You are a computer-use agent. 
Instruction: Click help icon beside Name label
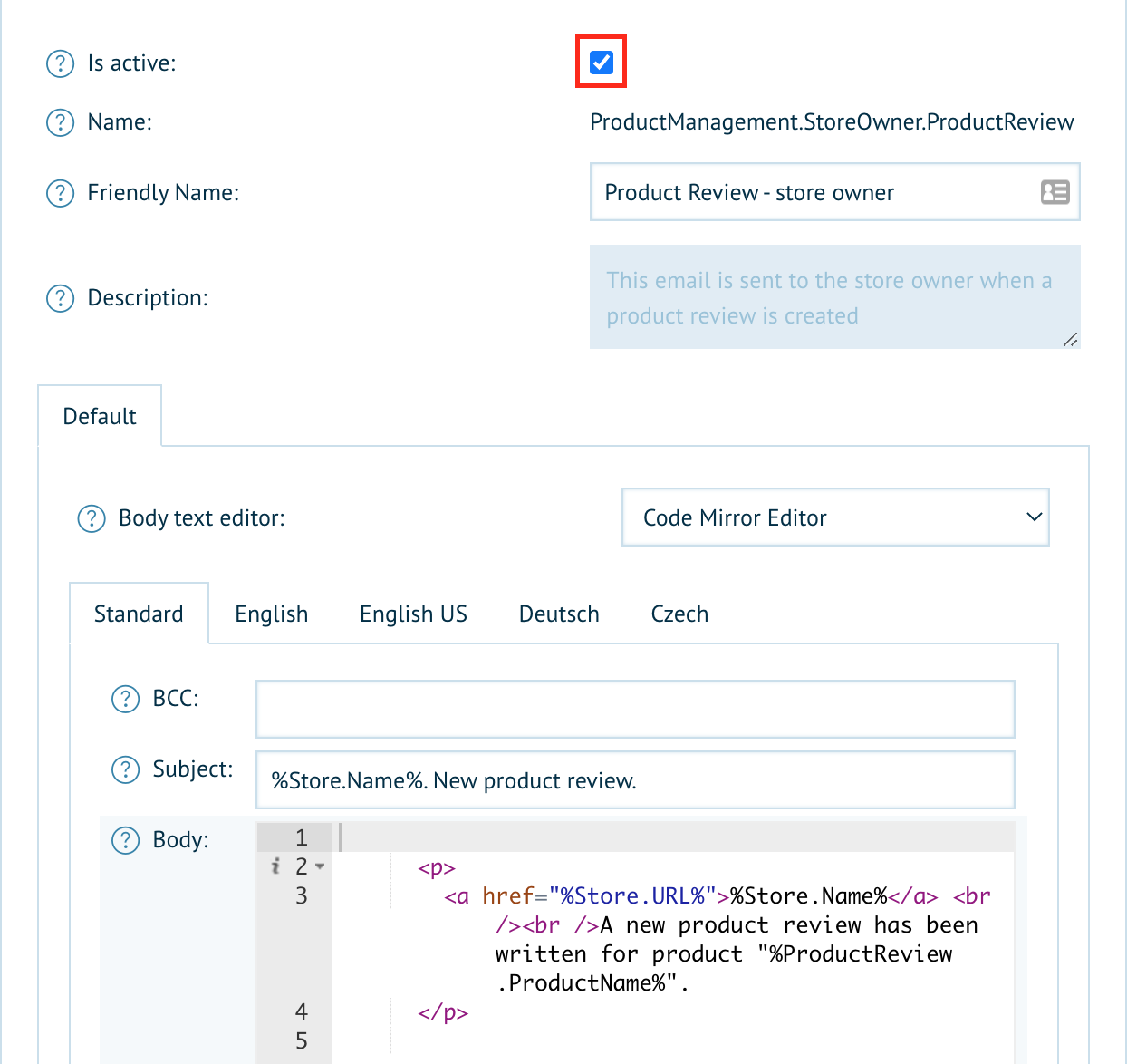tap(60, 122)
